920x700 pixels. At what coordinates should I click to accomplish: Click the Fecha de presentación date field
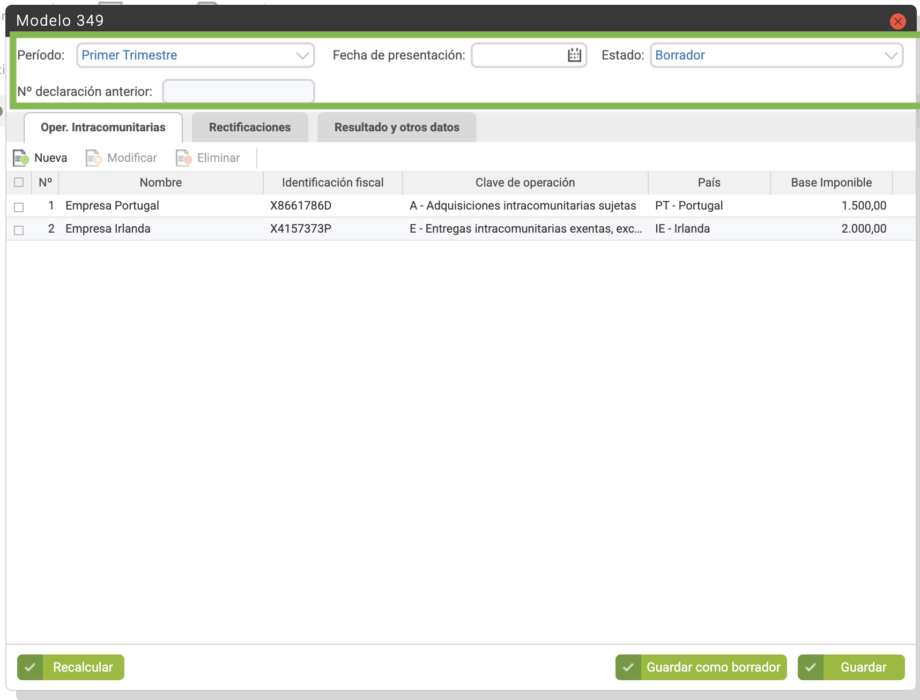(518, 56)
